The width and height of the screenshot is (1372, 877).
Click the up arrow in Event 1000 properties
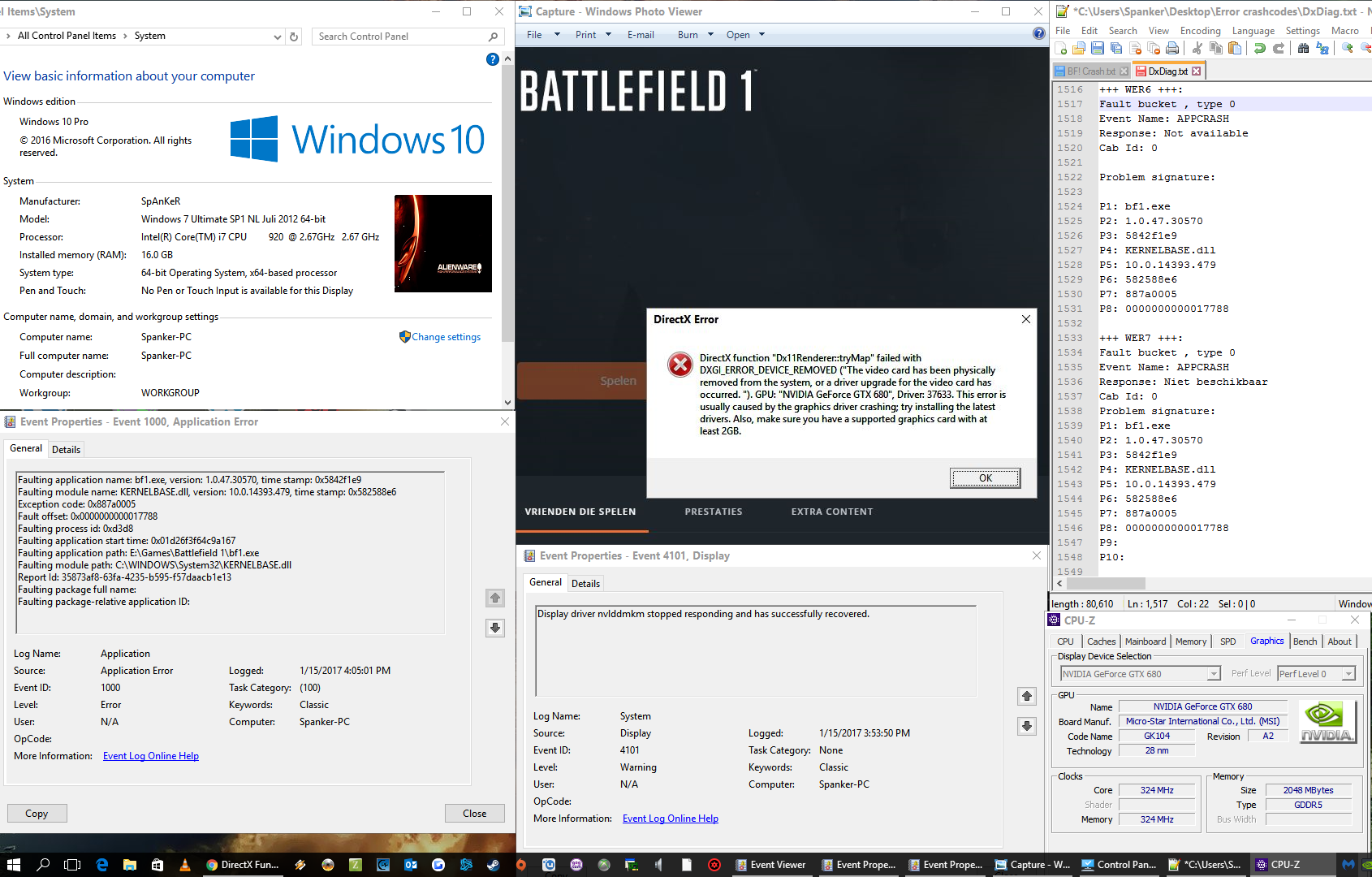click(495, 598)
